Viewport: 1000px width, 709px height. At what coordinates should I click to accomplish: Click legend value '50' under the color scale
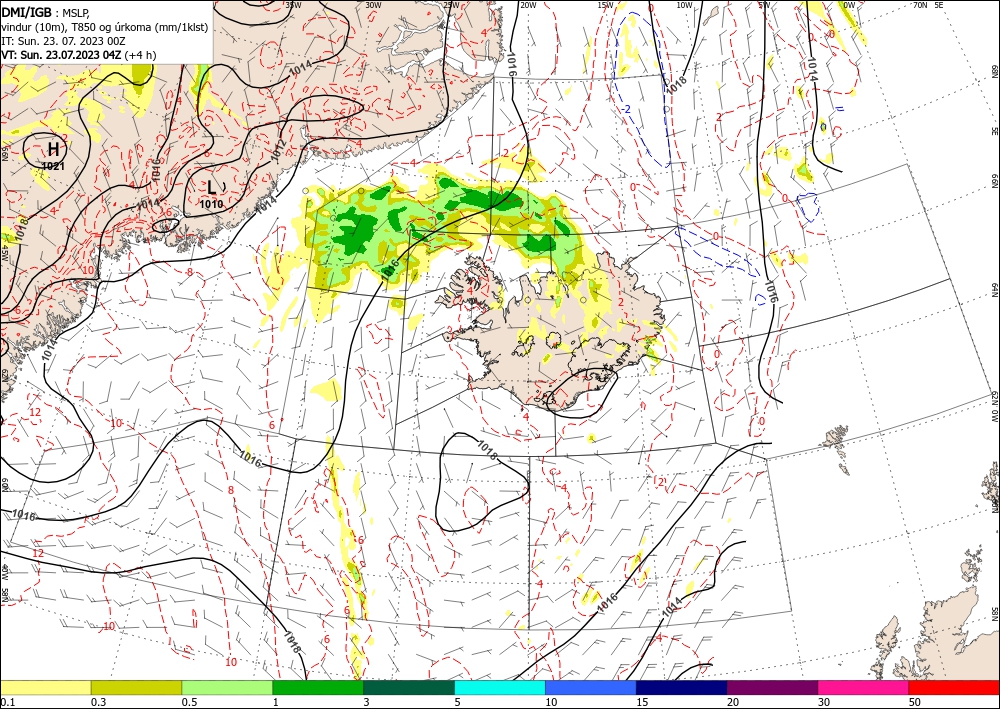[915, 702]
